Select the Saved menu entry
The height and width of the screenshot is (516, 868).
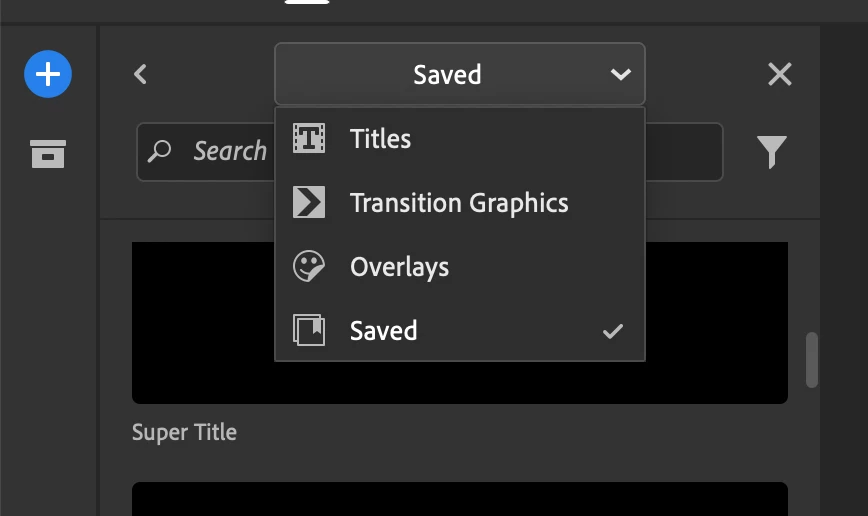pos(460,331)
